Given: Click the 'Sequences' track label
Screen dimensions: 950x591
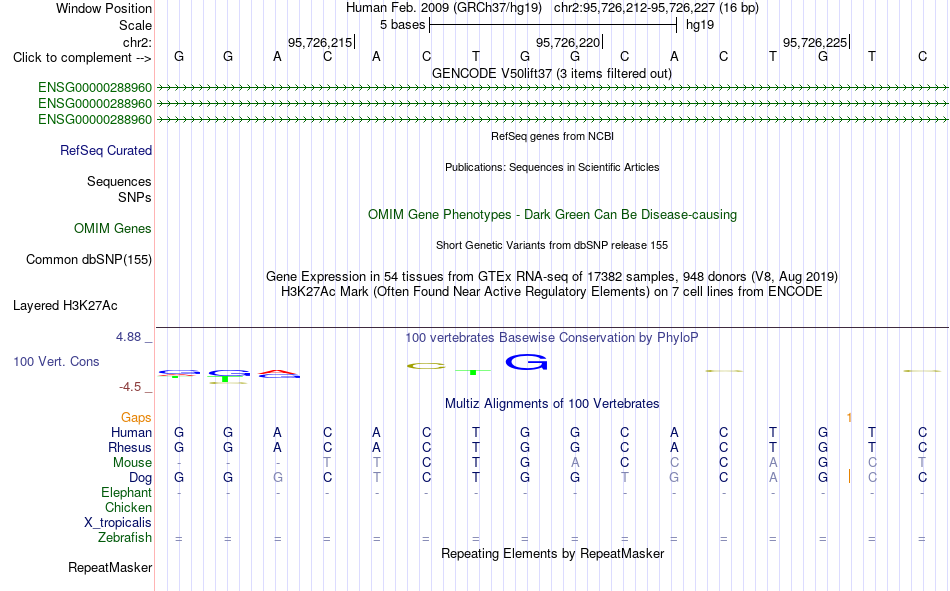Looking at the screenshot, I should coord(119,181).
